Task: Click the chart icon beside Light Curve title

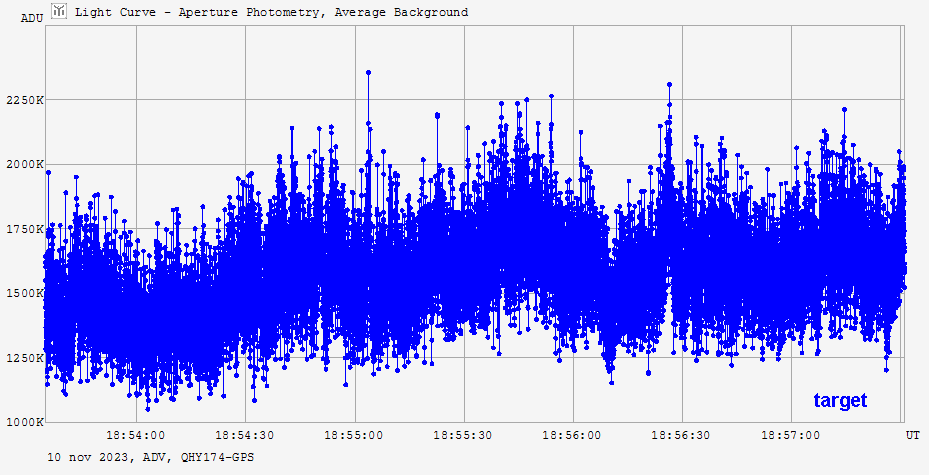Action: click(59, 11)
